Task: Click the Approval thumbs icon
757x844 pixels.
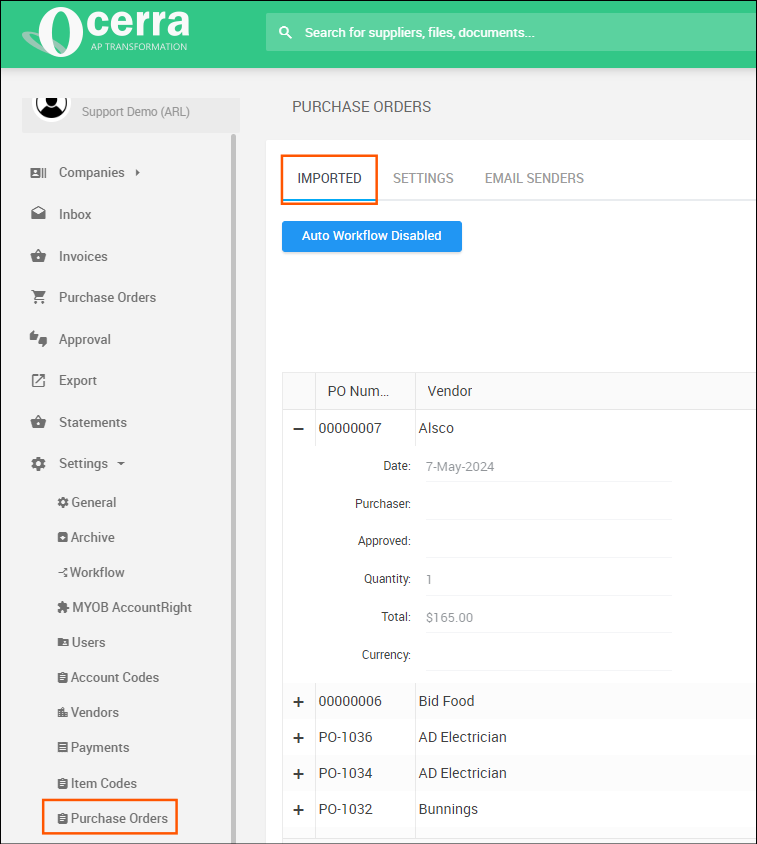Action: pyautogui.click(x=38, y=339)
